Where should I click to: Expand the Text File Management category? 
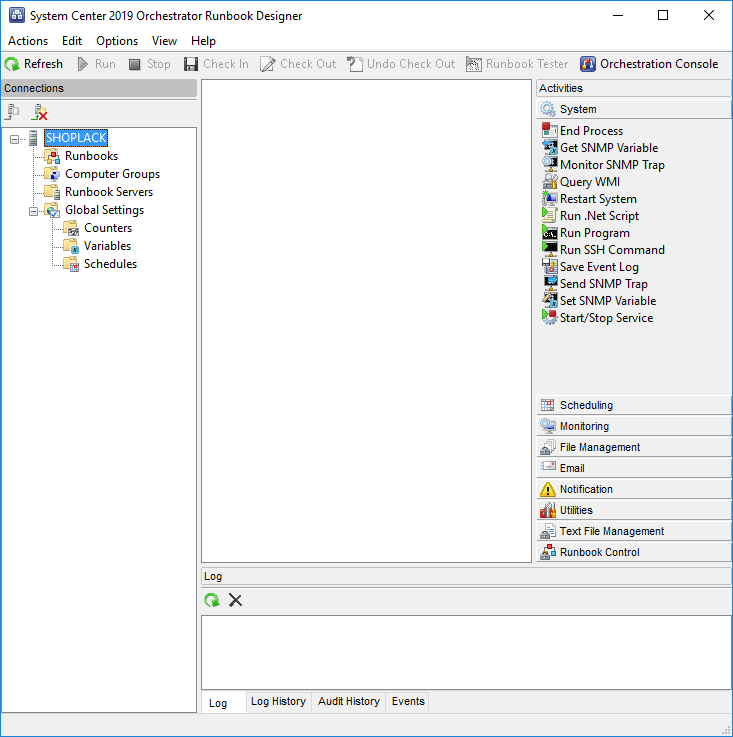pyautogui.click(x=633, y=531)
